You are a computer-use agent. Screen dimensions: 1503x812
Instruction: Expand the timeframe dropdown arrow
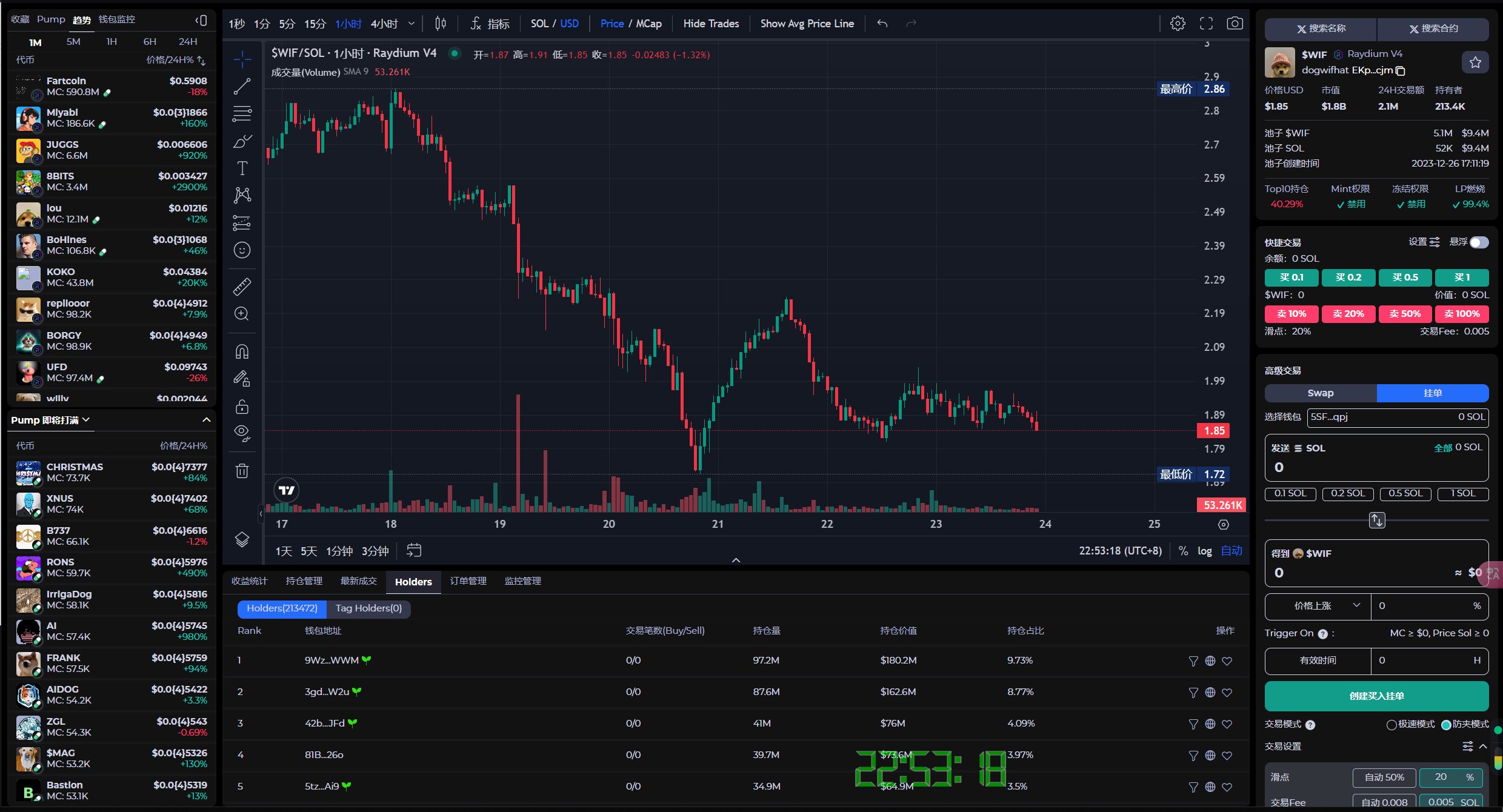pyautogui.click(x=412, y=24)
